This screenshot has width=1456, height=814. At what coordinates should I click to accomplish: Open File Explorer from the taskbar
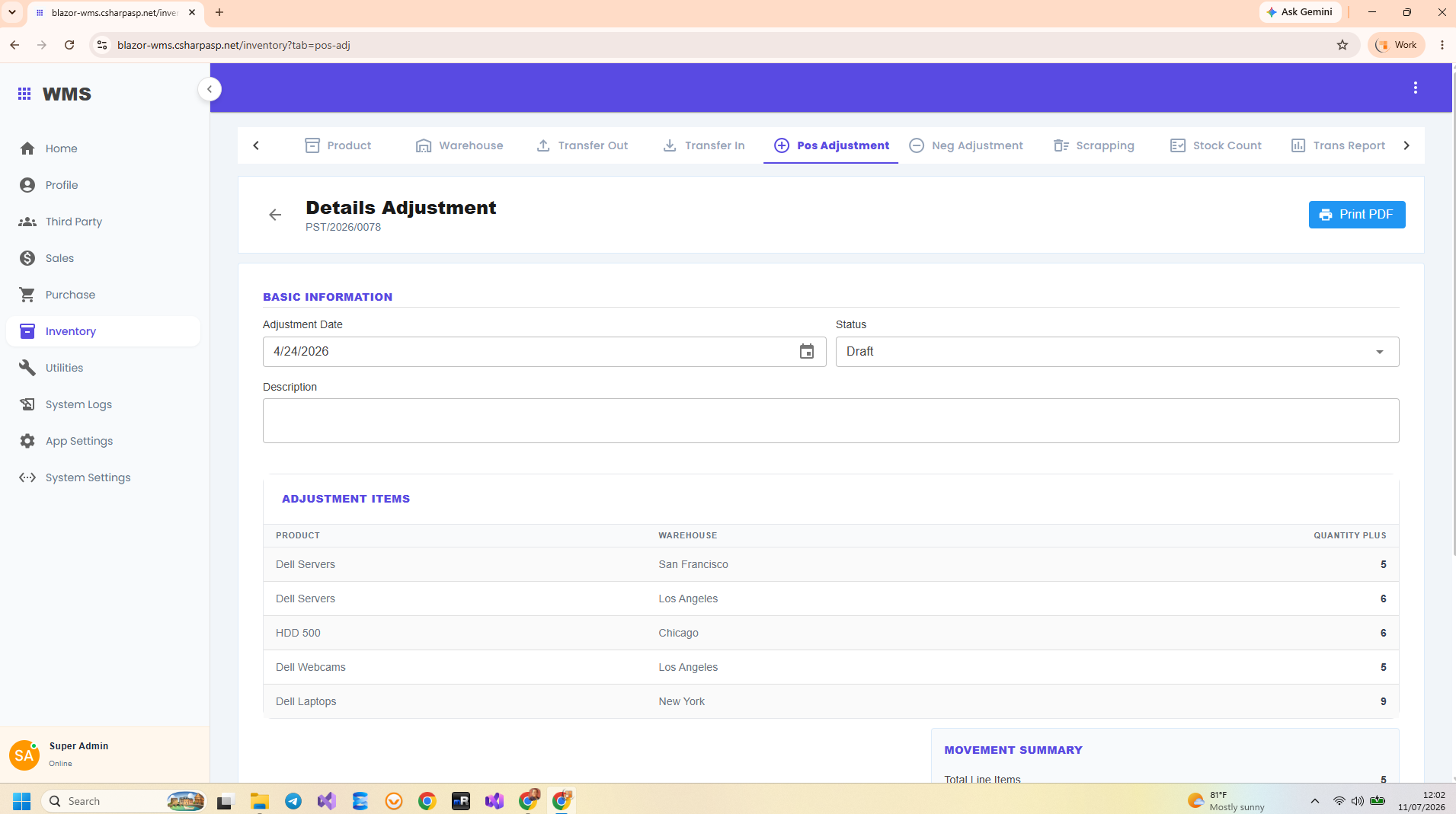coord(260,801)
